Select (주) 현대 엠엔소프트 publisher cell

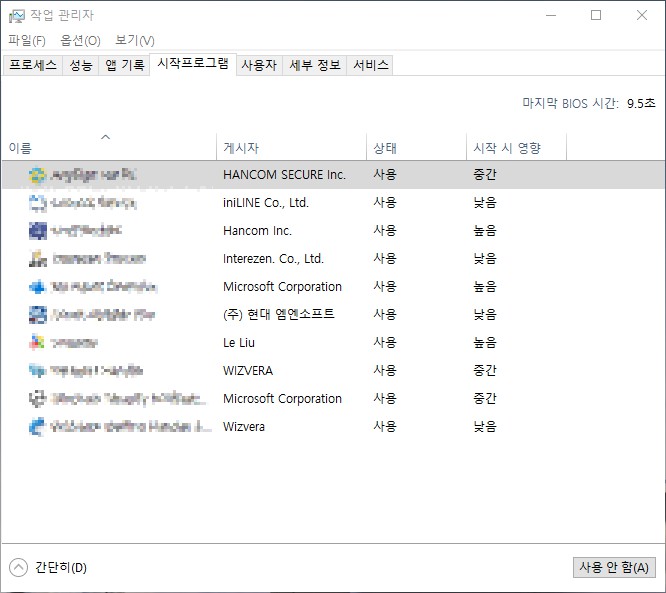(279, 315)
